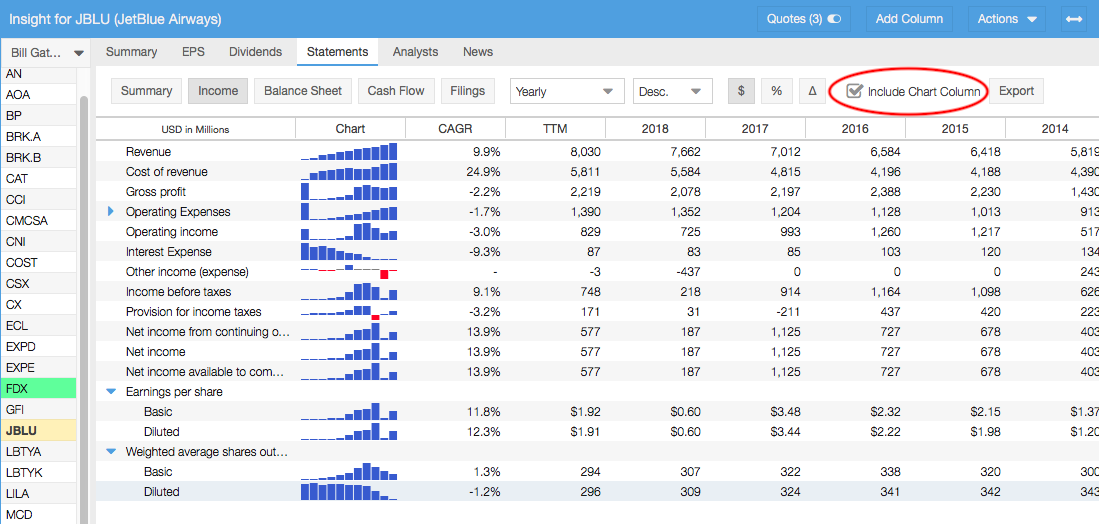Click the Diluted shares CAGR value -1.2%
1099x524 pixels.
pos(484,492)
